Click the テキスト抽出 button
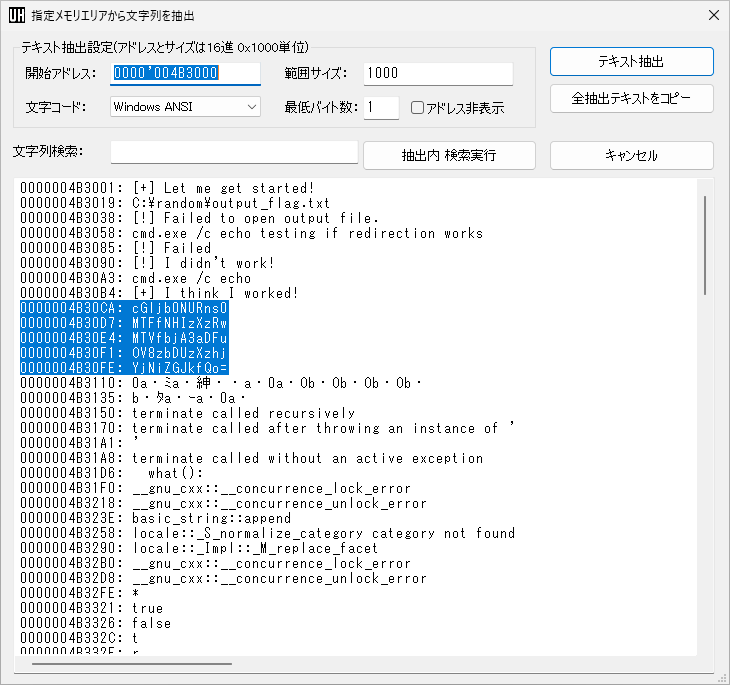 point(631,62)
